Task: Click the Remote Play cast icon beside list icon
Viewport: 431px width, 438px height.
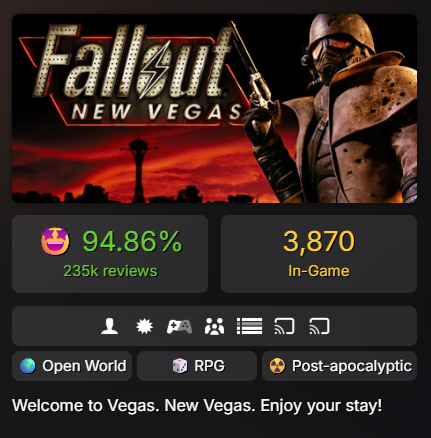Action: pos(284,326)
